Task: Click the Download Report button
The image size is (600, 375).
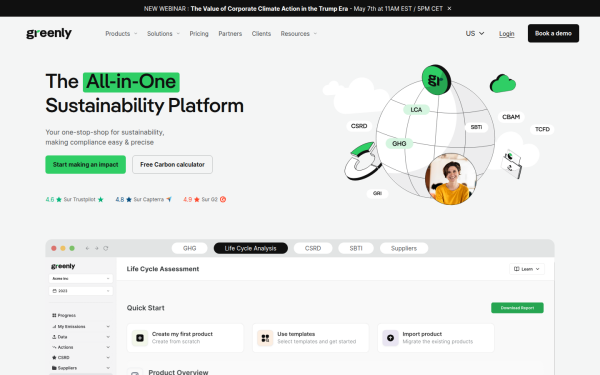Action: (x=517, y=308)
